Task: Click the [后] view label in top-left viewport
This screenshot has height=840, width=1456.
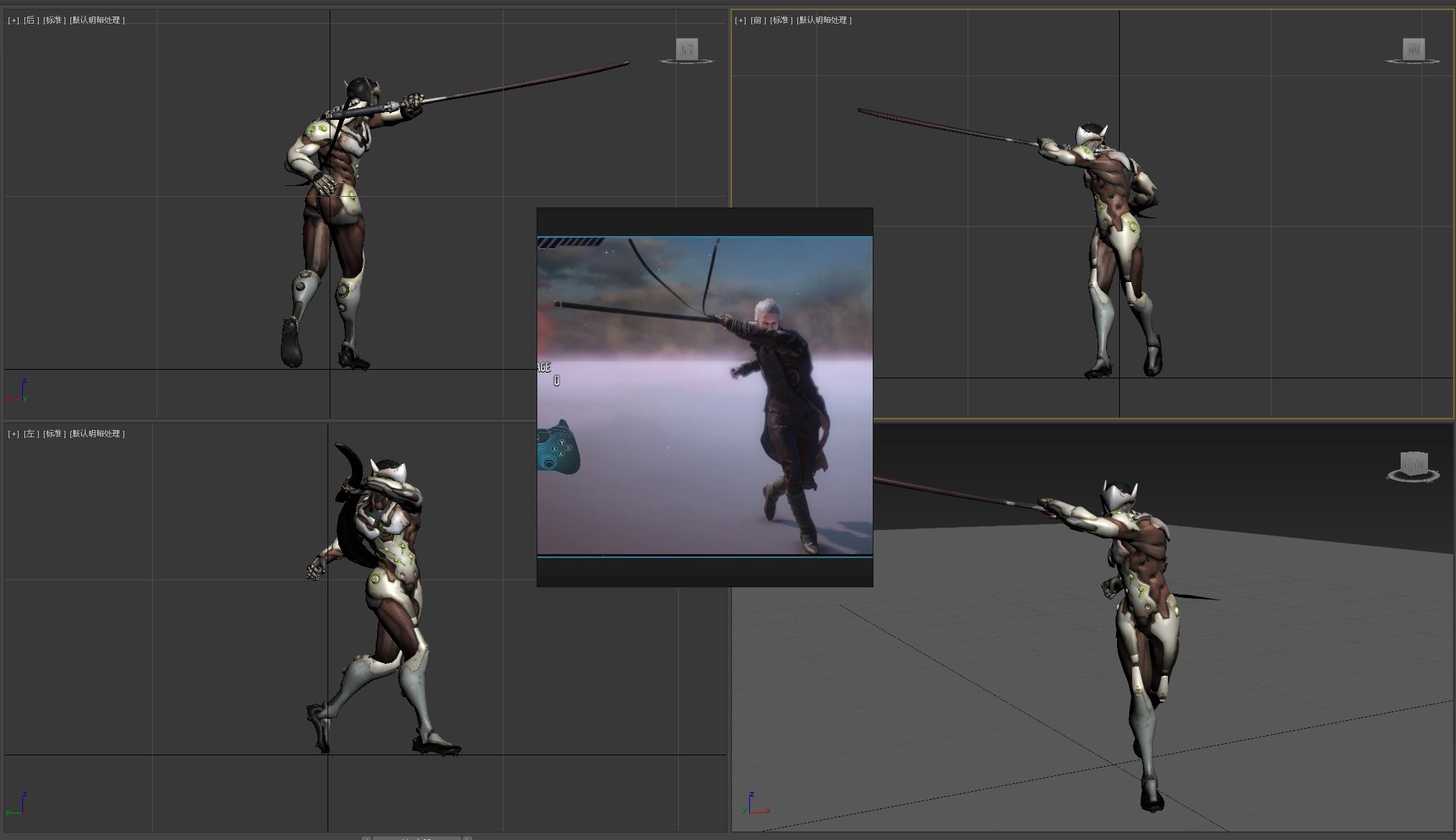Action: click(32, 20)
